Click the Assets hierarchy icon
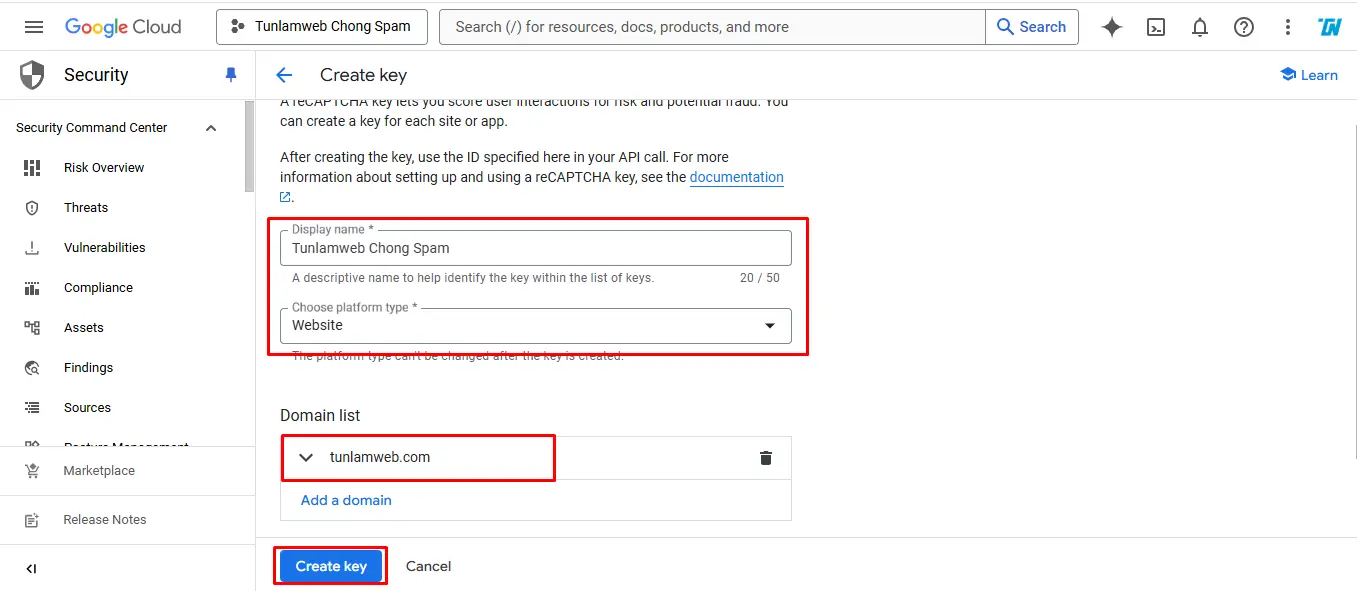1357x591 pixels. click(x=32, y=328)
